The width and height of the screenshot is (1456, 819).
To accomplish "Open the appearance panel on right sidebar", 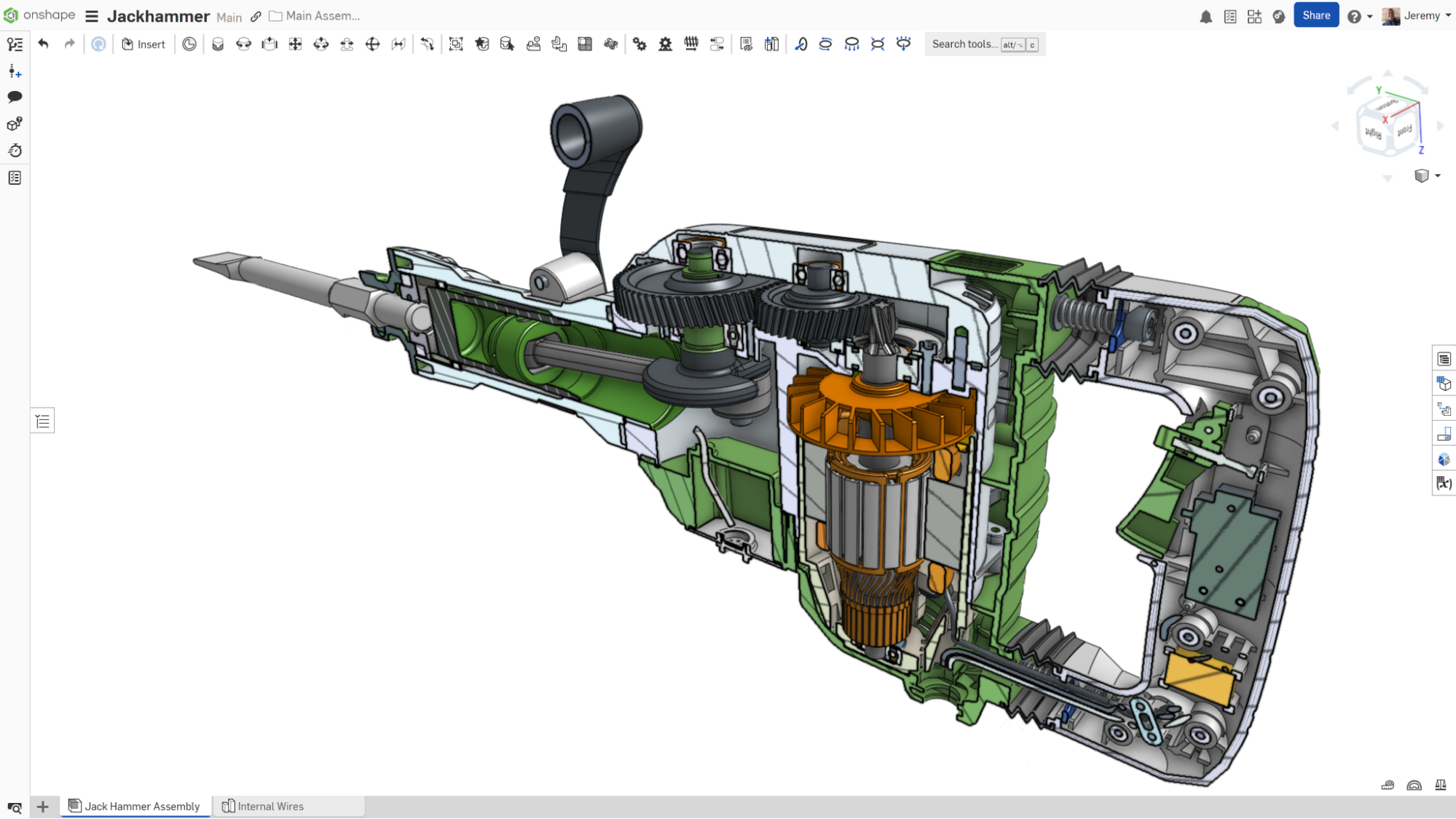I will point(1444,459).
